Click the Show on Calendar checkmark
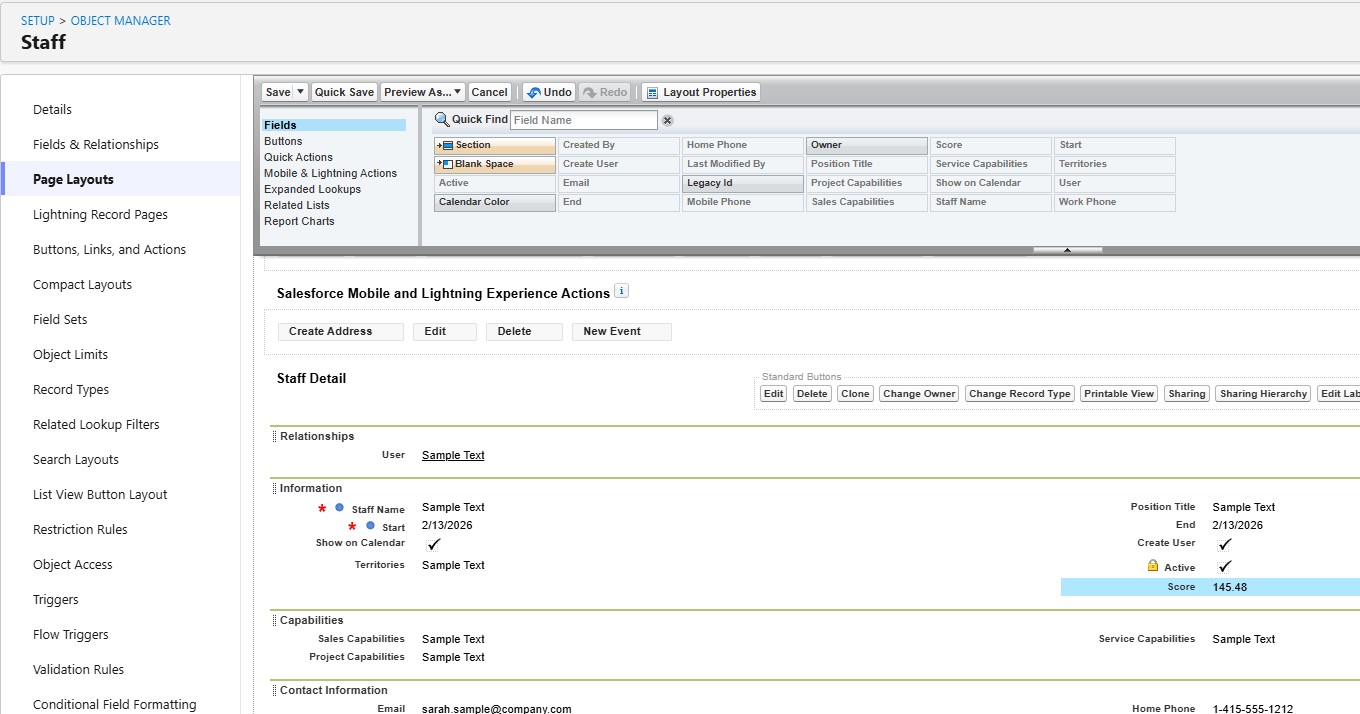Screen dimensions: 1360x714 [433, 545]
